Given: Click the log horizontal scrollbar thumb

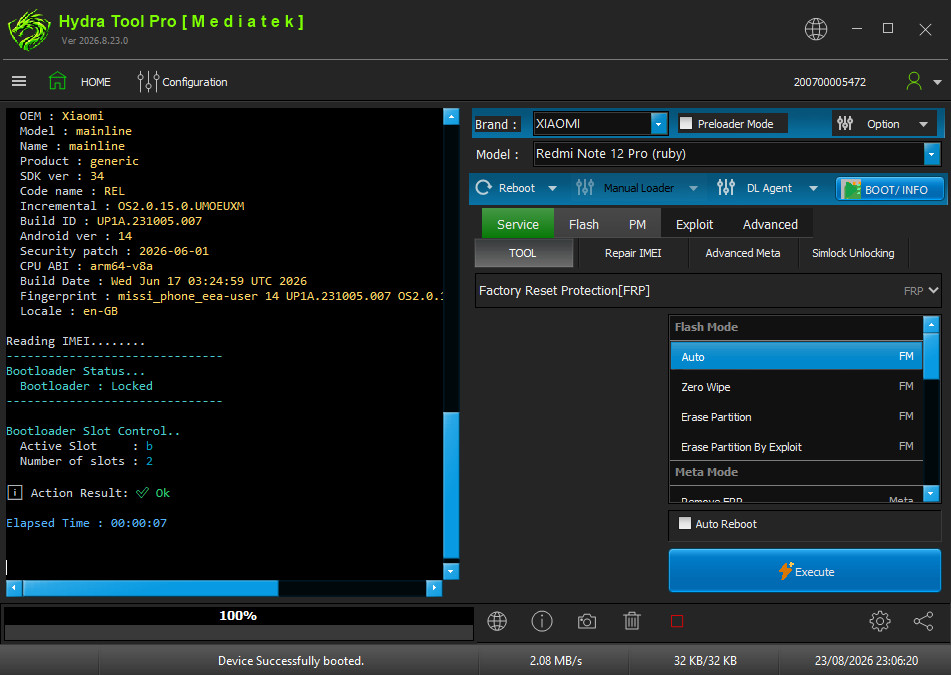Looking at the screenshot, I should pos(150,588).
